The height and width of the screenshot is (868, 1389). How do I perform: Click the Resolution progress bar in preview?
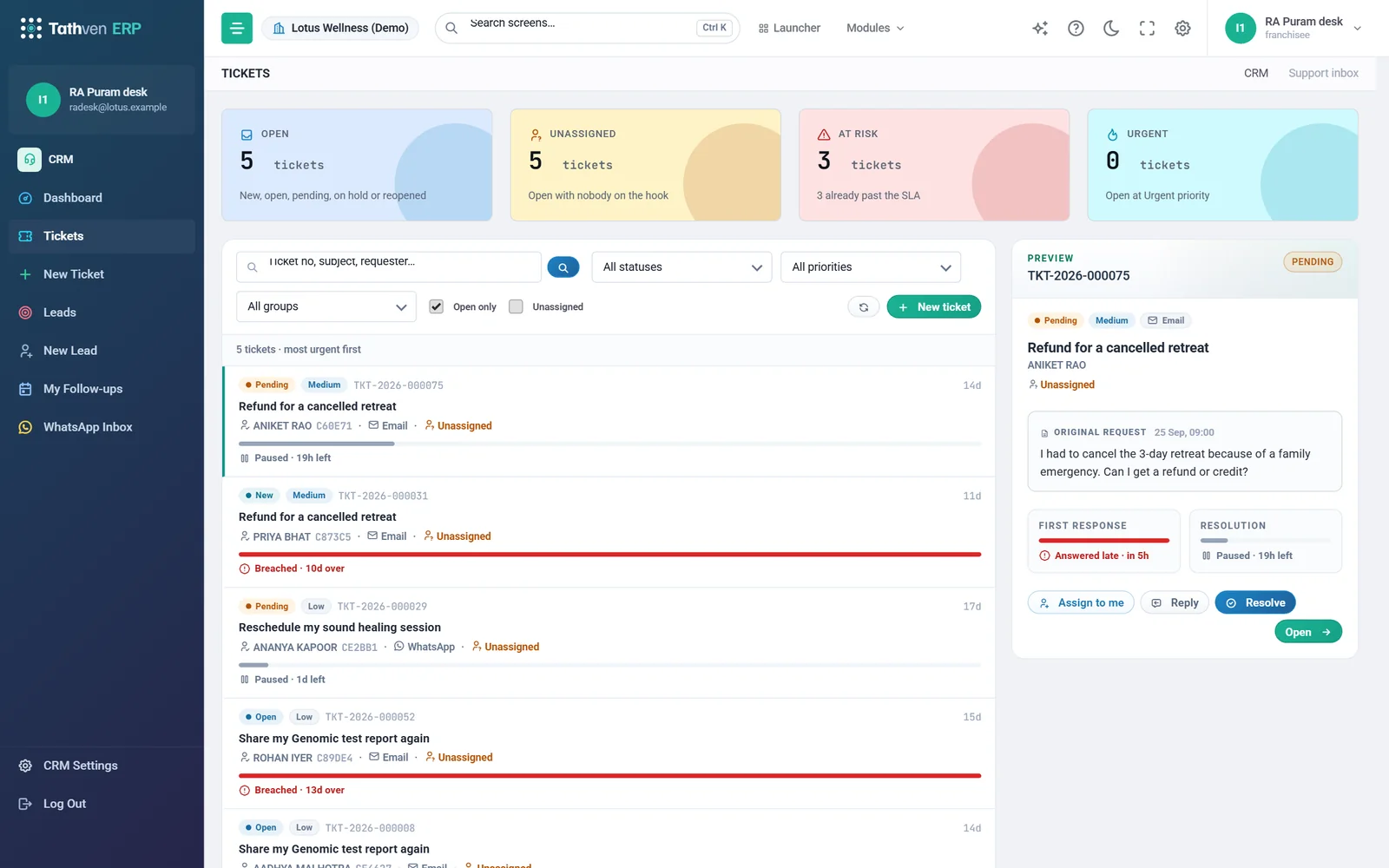coord(1265,541)
